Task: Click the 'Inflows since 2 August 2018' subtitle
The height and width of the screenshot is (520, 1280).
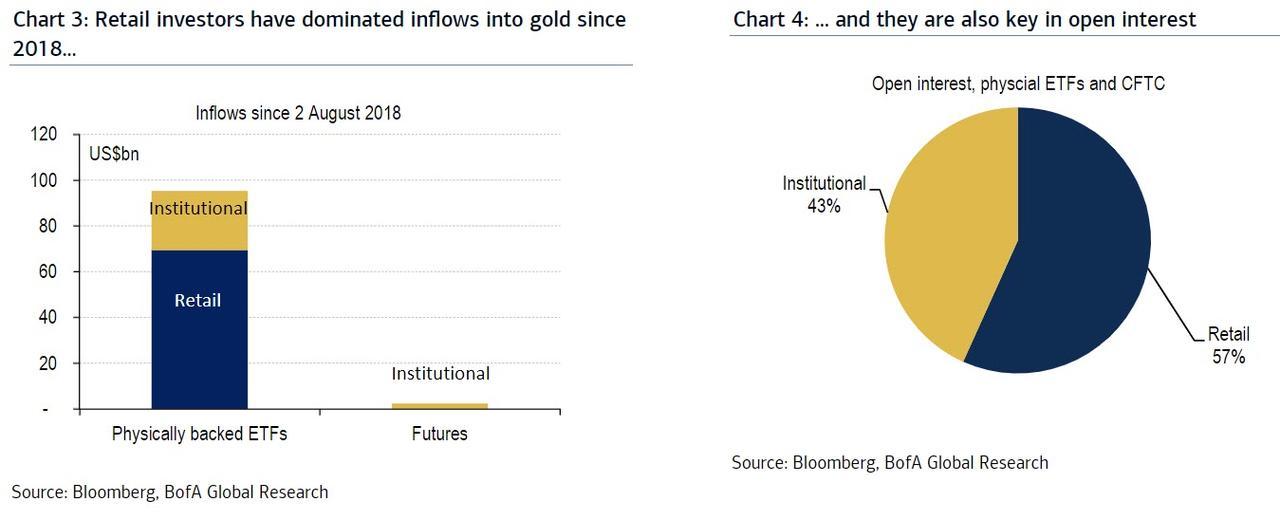Action: 298,113
